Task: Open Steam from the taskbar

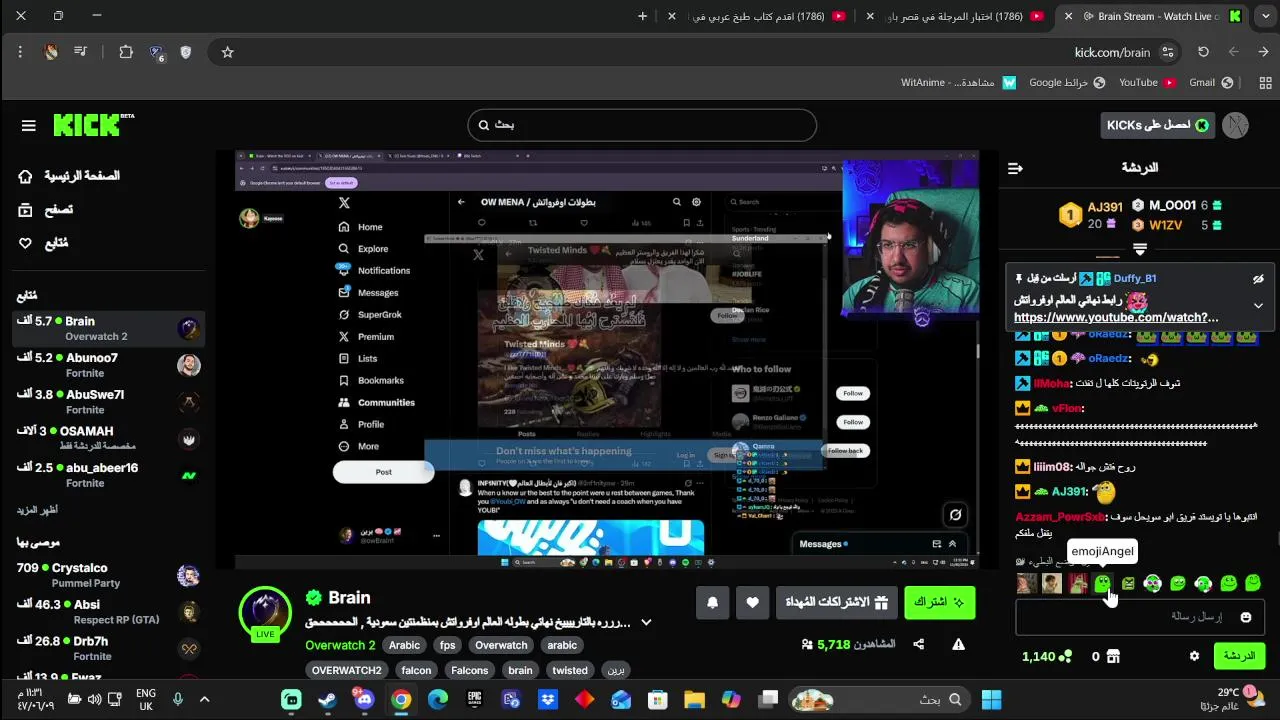Action: pos(327,700)
